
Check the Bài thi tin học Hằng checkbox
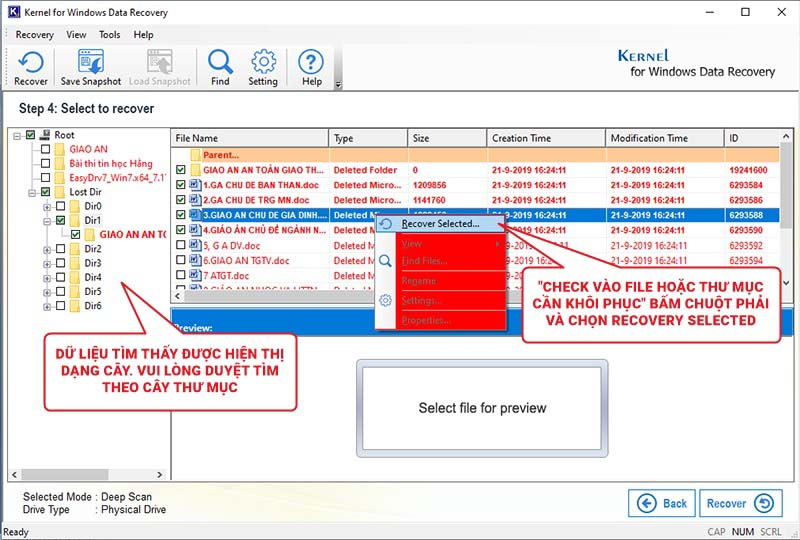point(45,163)
